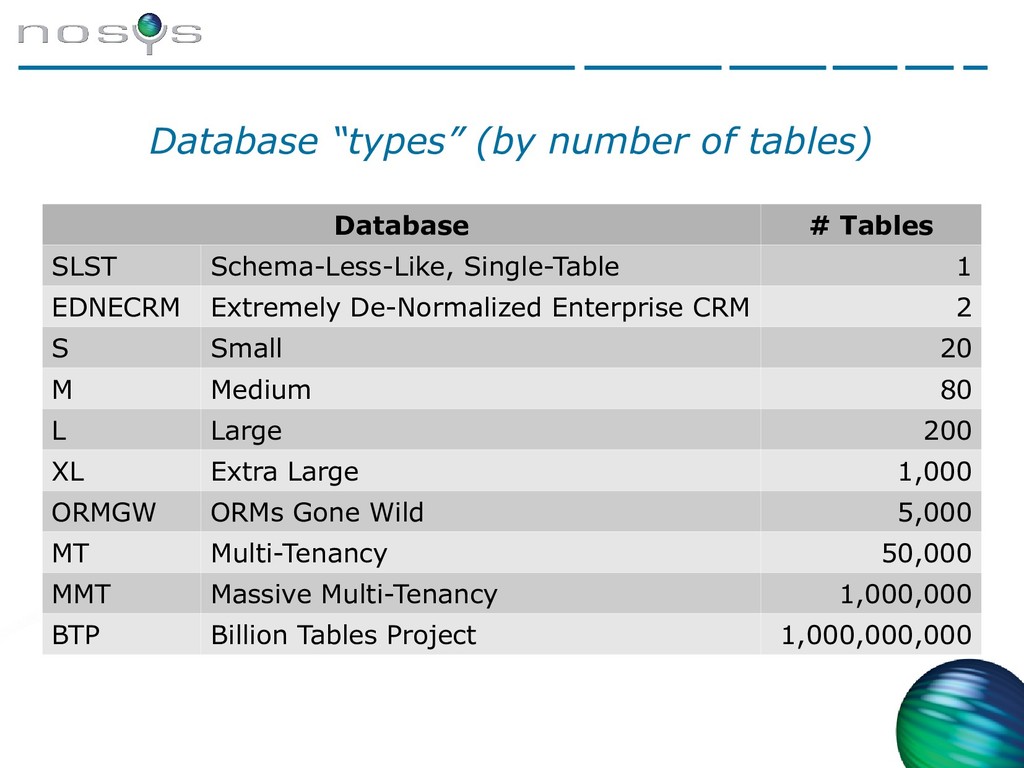Screen dimensions: 1024x768
Task: Click the 'Small' description cell
Action: click(480, 348)
